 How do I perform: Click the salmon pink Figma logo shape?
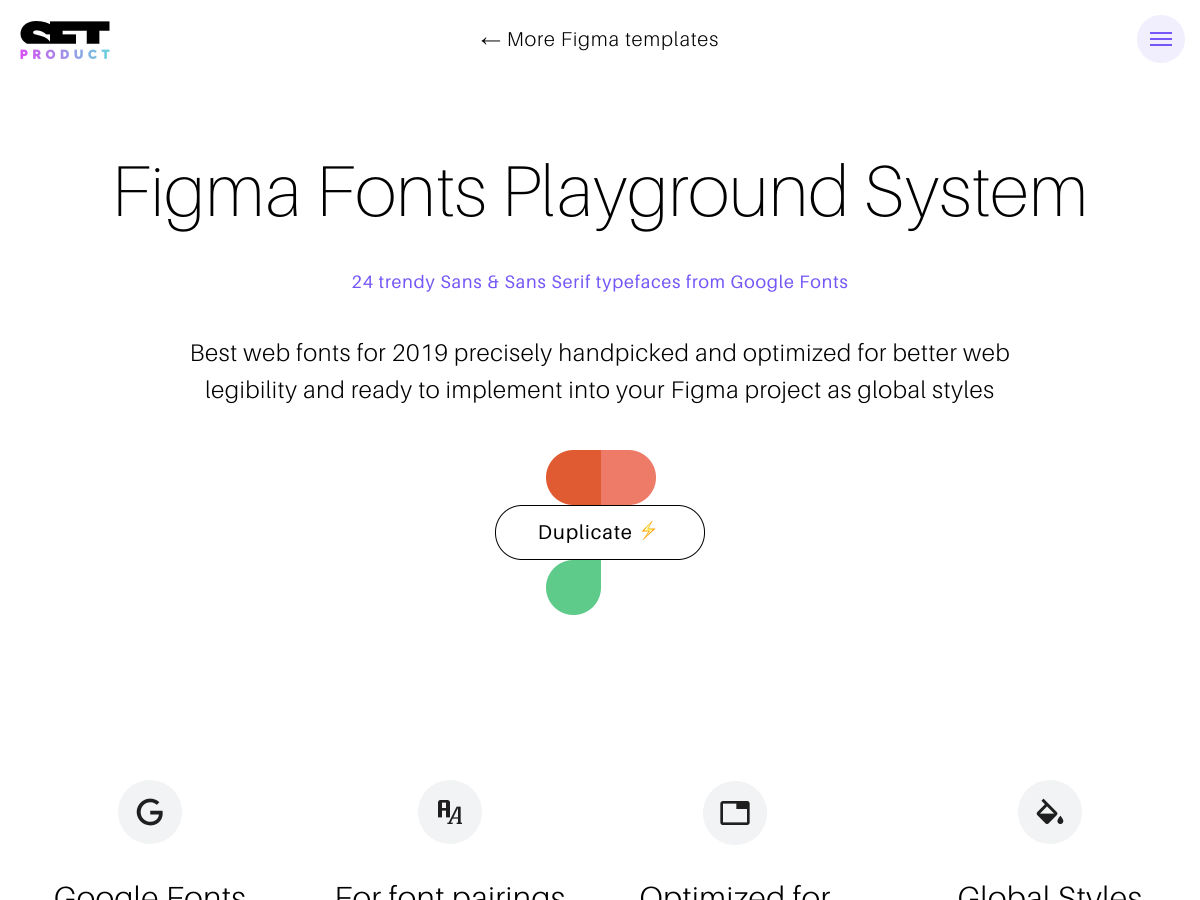[628, 477]
